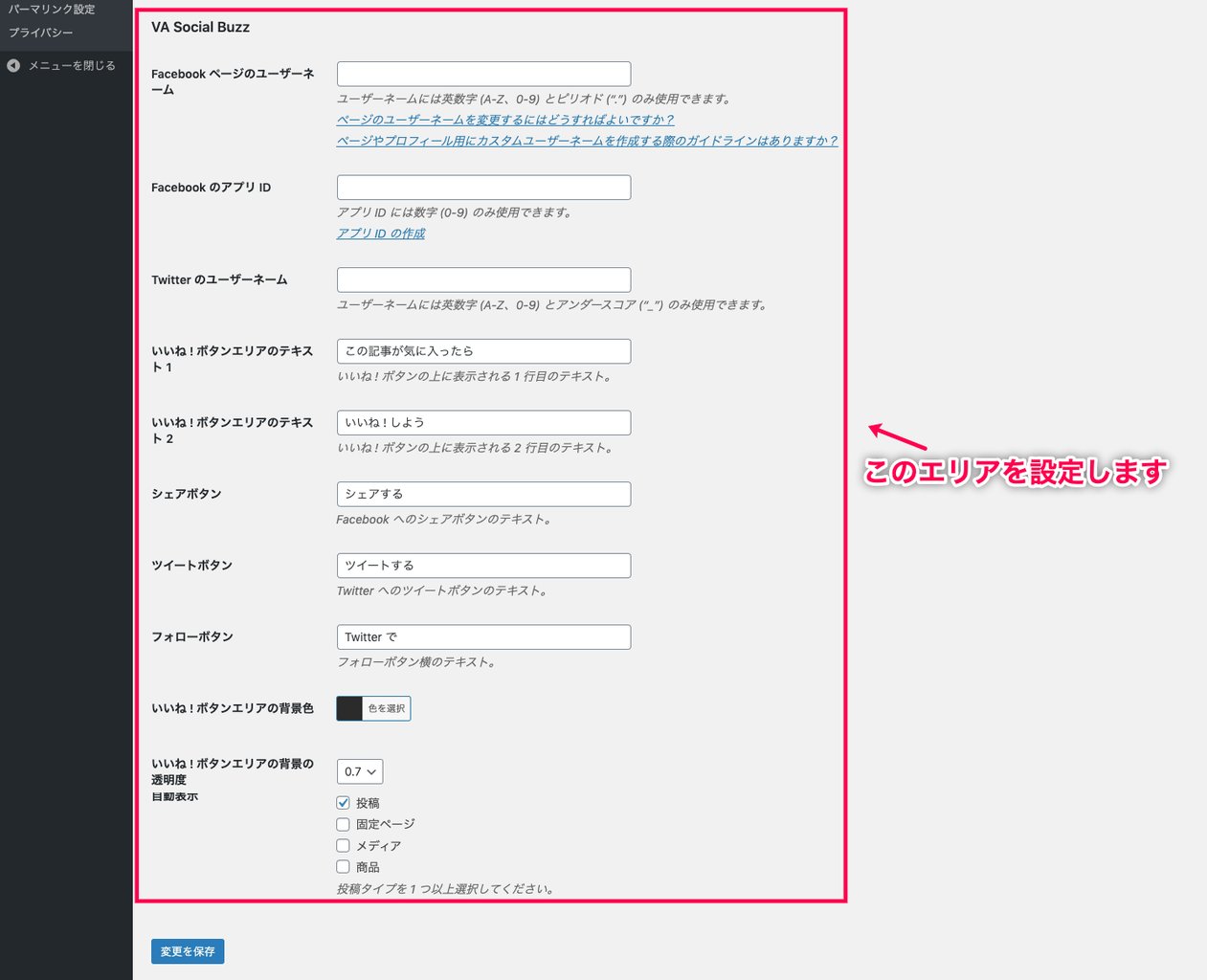Image resolution: width=1207 pixels, height=980 pixels.
Task: Click the dark background color swatch
Action: pos(349,708)
